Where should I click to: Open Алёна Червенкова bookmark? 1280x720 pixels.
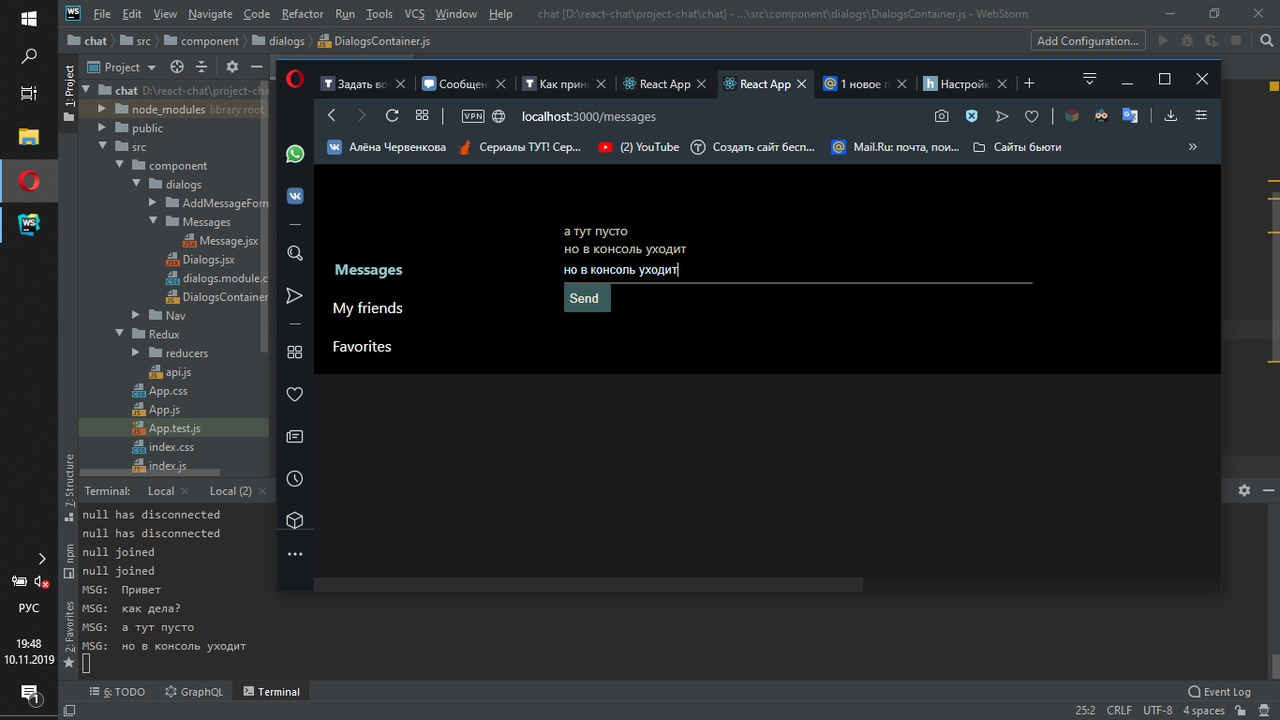[387, 147]
